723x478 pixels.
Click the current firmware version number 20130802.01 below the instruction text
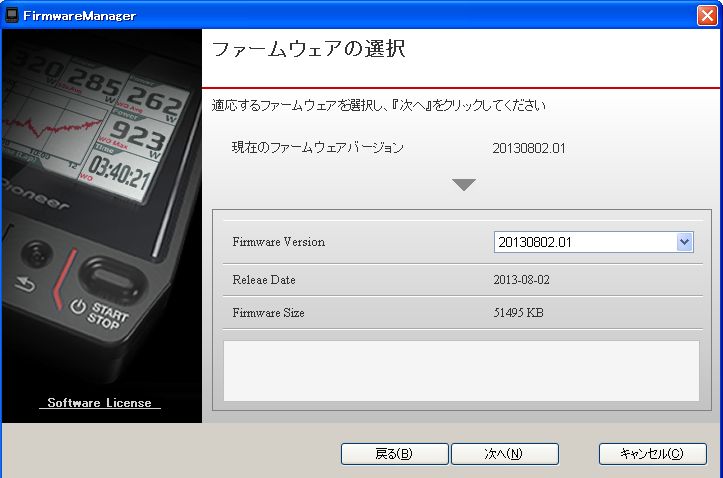[x=528, y=148]
